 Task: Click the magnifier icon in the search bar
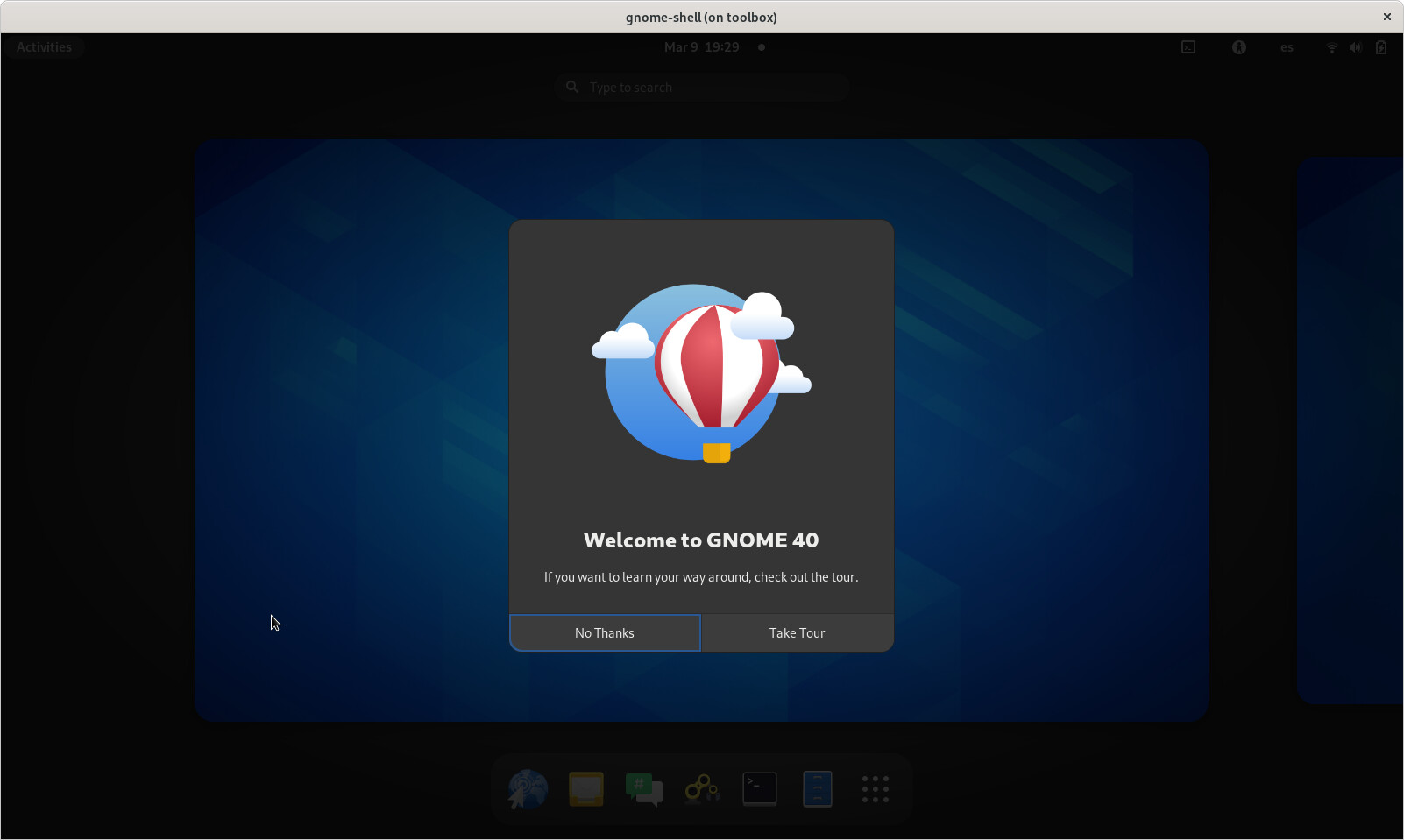(x=572, y=87)
